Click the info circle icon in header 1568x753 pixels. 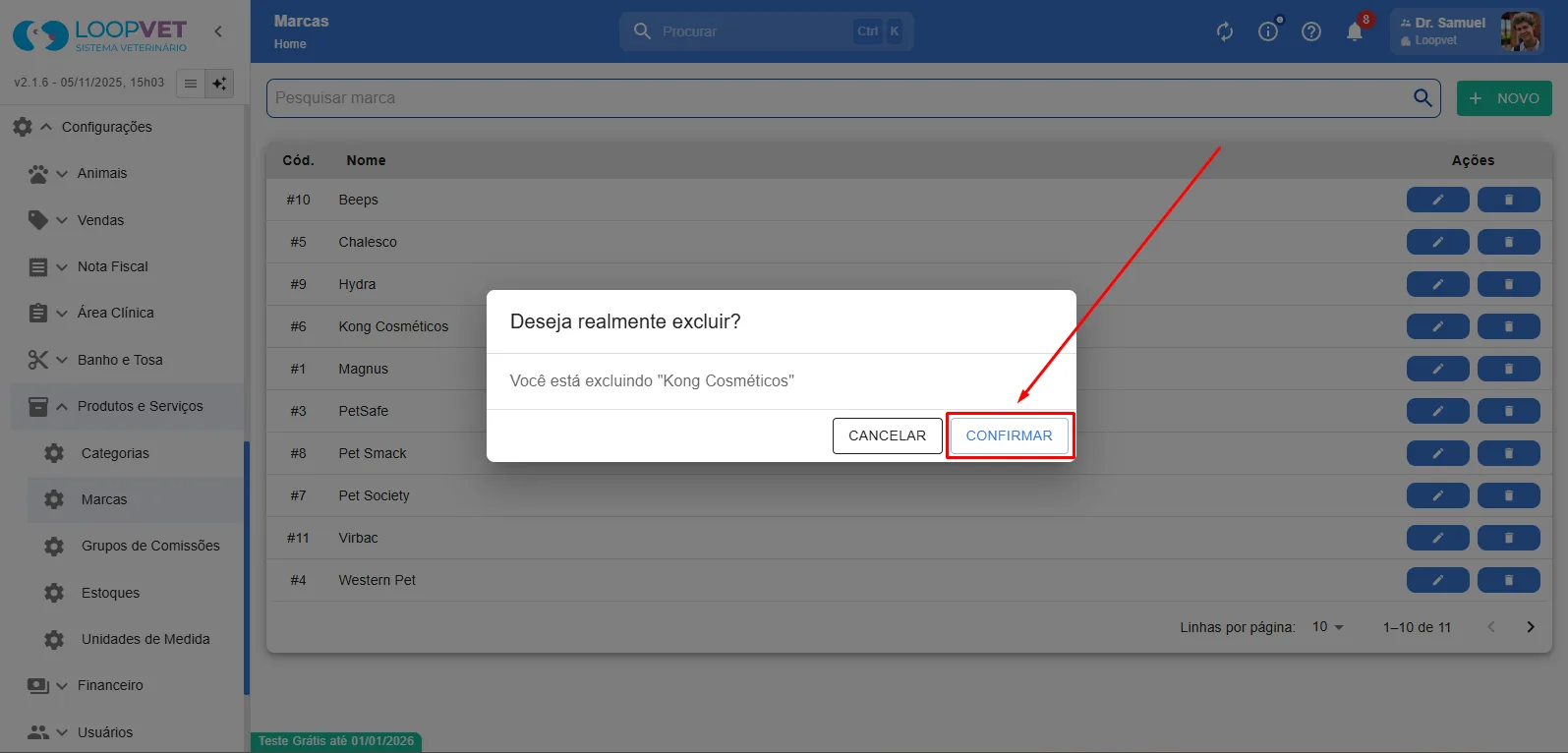coord(1268,31)
